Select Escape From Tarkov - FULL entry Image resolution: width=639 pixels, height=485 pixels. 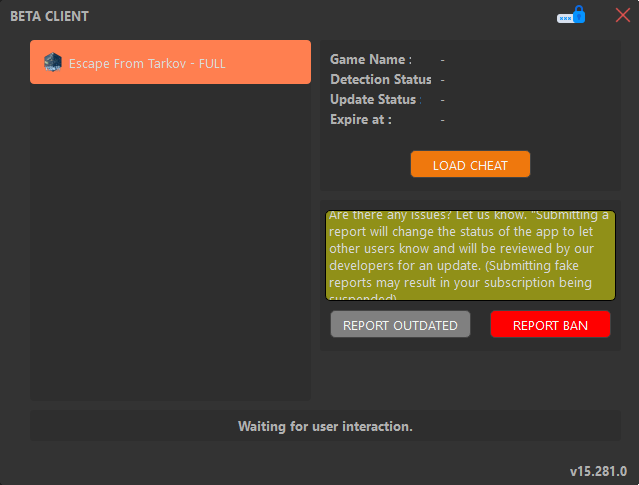(x=170, y=62)
